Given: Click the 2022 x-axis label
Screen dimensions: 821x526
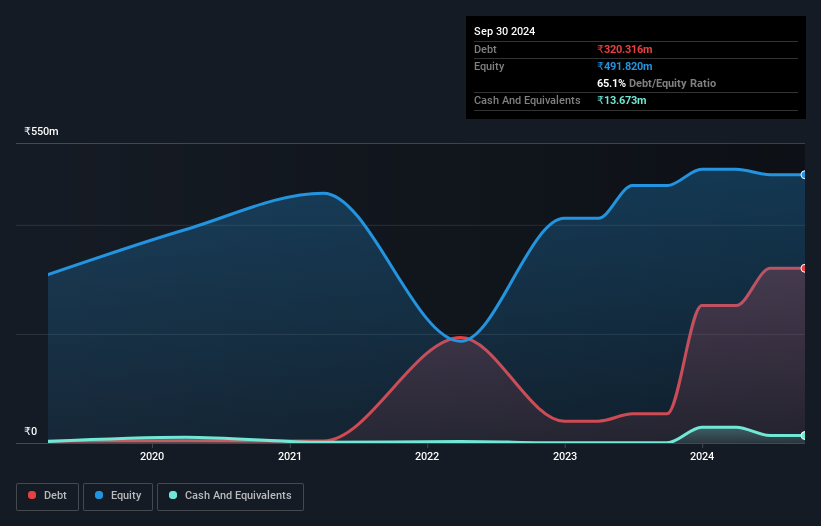Looking at the screenshot, I should pos(427,456).
